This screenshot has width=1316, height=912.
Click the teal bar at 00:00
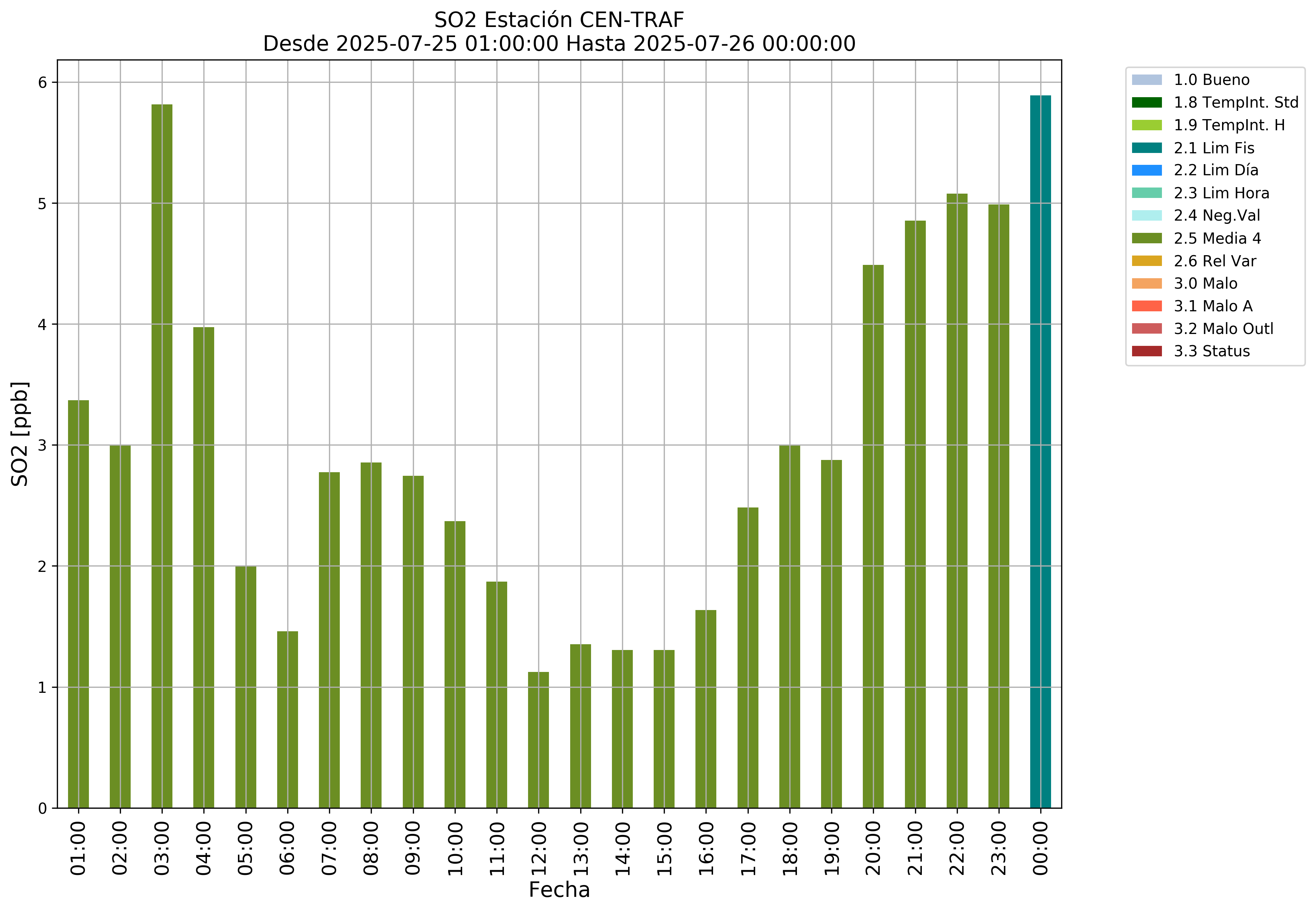(x=1040, y=451)
